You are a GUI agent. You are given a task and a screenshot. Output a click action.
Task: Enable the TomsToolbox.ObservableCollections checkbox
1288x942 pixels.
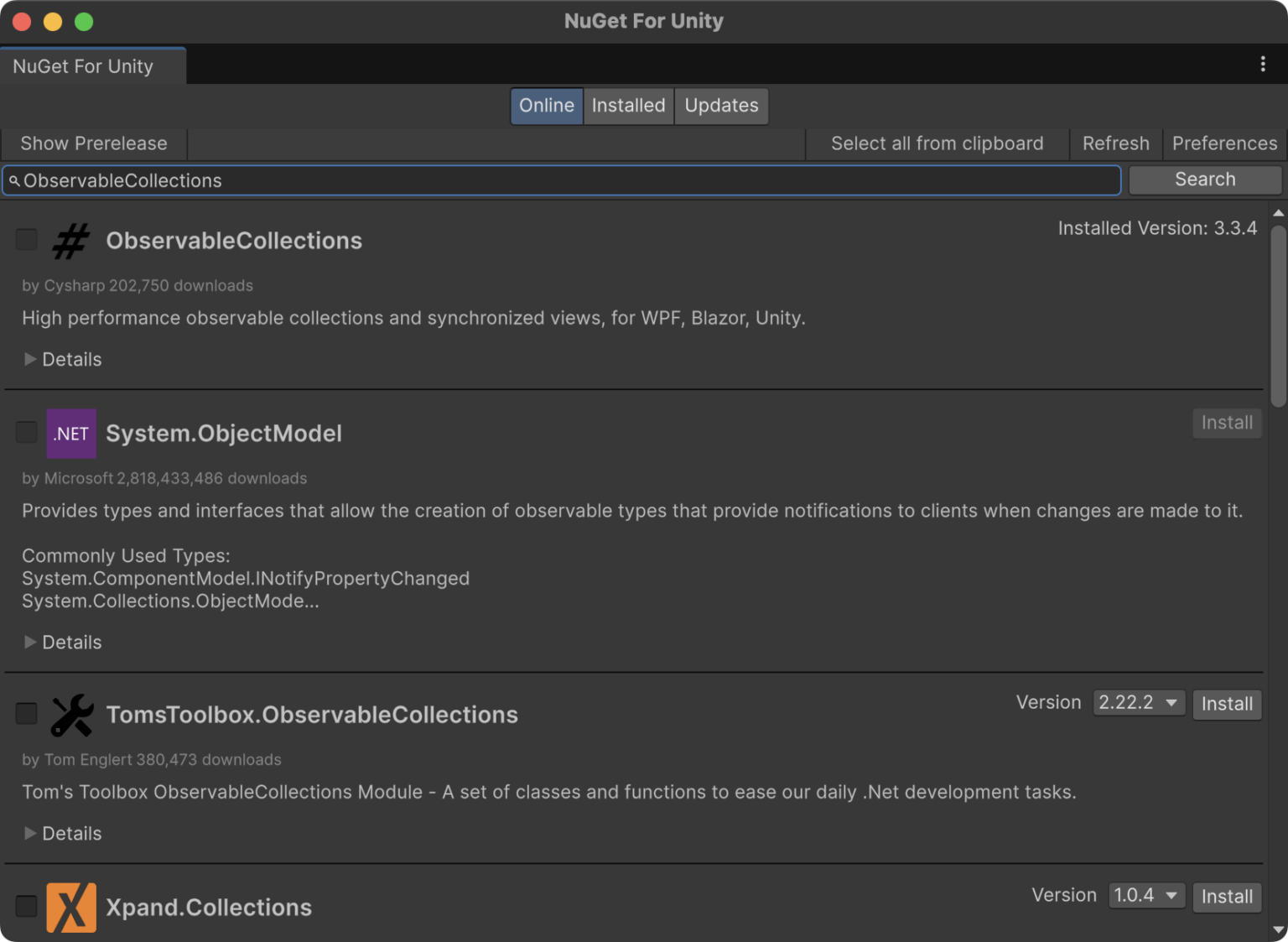26,713
